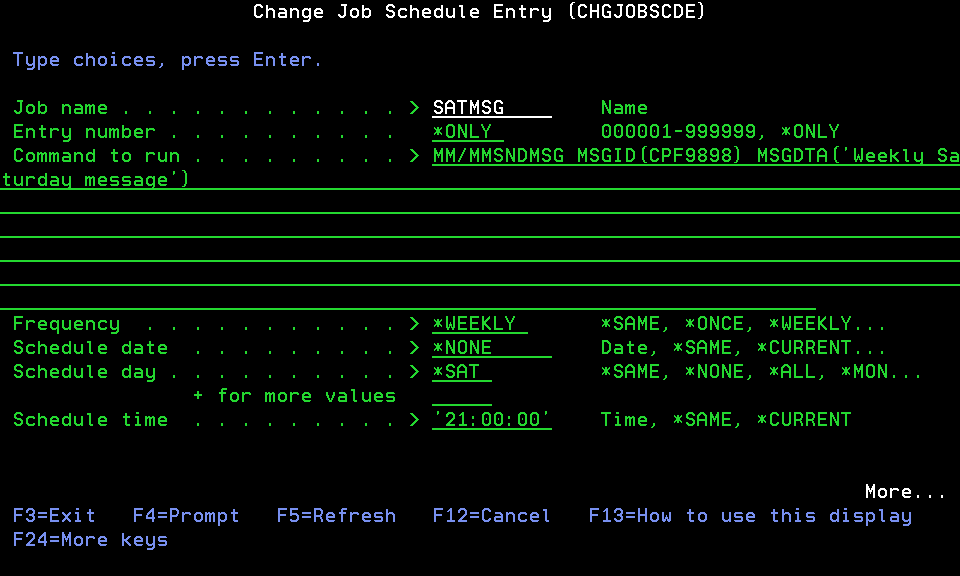The height and width of the screenshot is (576, 960).
Task: Click the Command to run input field
Action: coord(694,156)
